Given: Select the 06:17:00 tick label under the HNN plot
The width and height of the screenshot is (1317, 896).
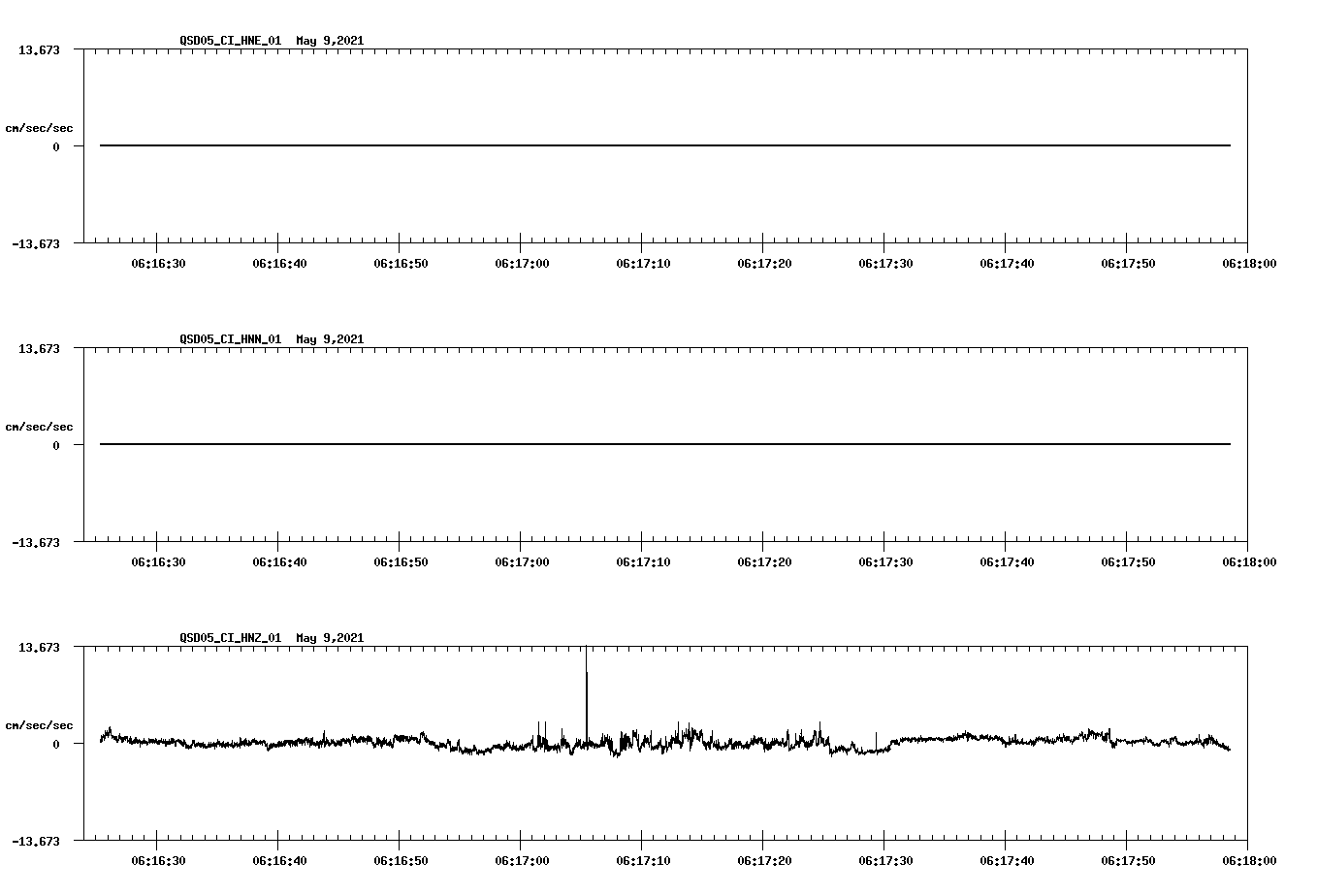Looking at the screenshot, I should (x=524, y=560).
